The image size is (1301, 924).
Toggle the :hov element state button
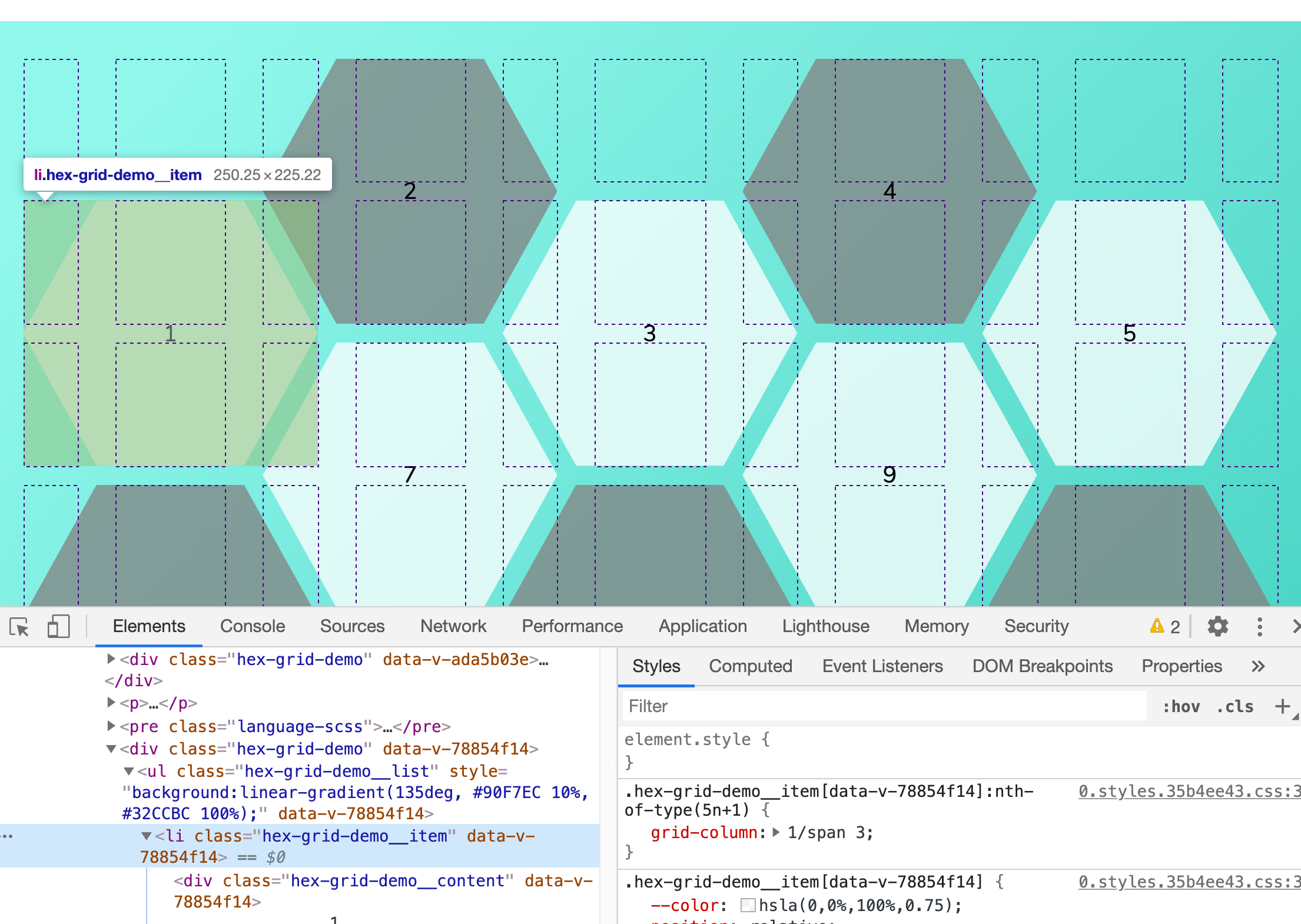pyautogui.click(x=1181, y=706)
